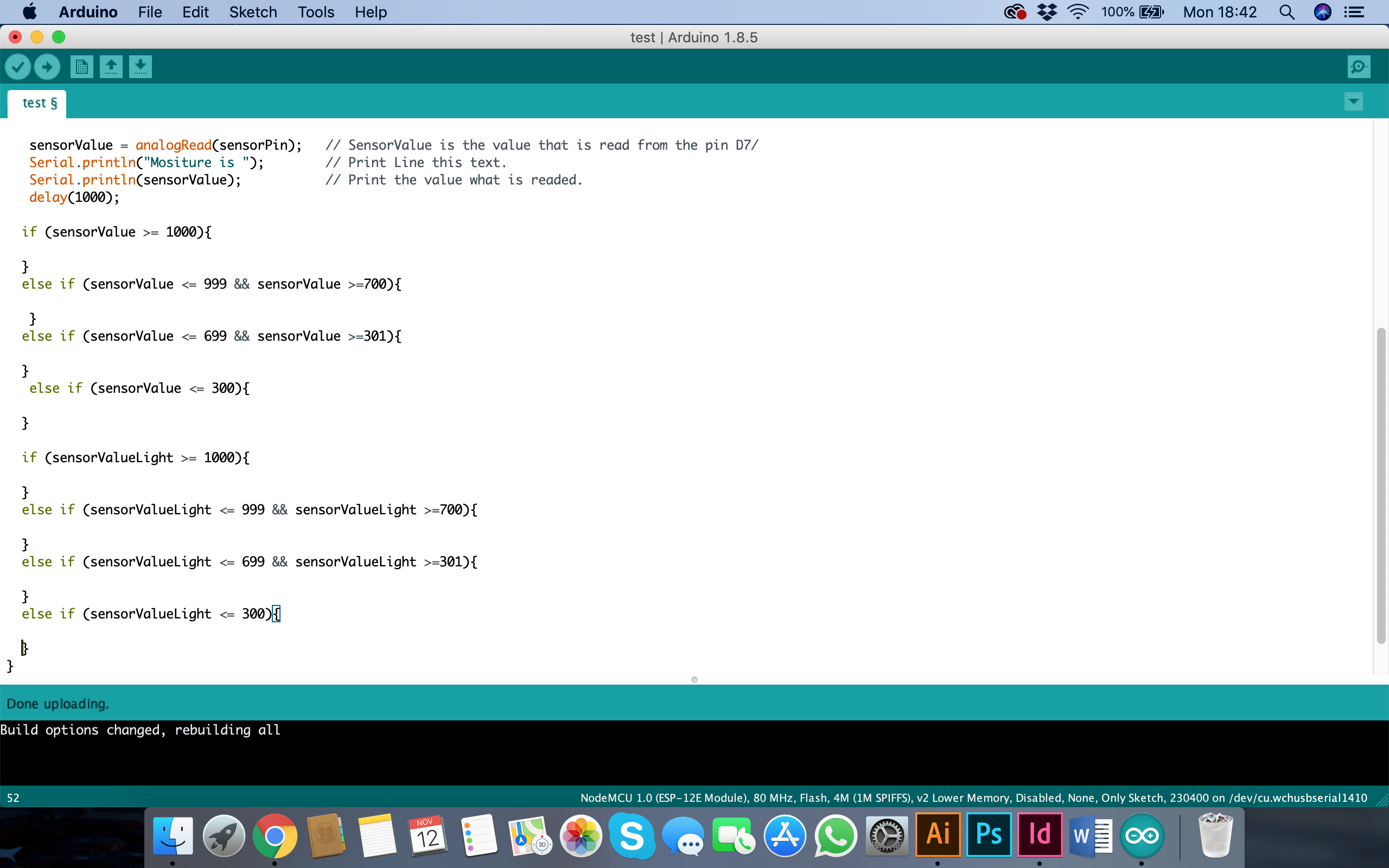Place cursor on the delay(1000) line
1389x868 pixels.
(75, 197)
